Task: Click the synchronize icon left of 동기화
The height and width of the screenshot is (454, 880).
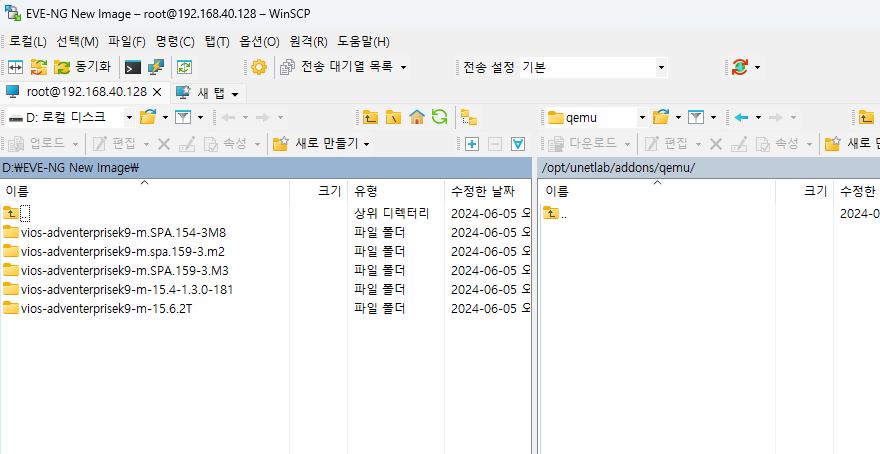Action: pyautogui.click(x=39, y=67)
